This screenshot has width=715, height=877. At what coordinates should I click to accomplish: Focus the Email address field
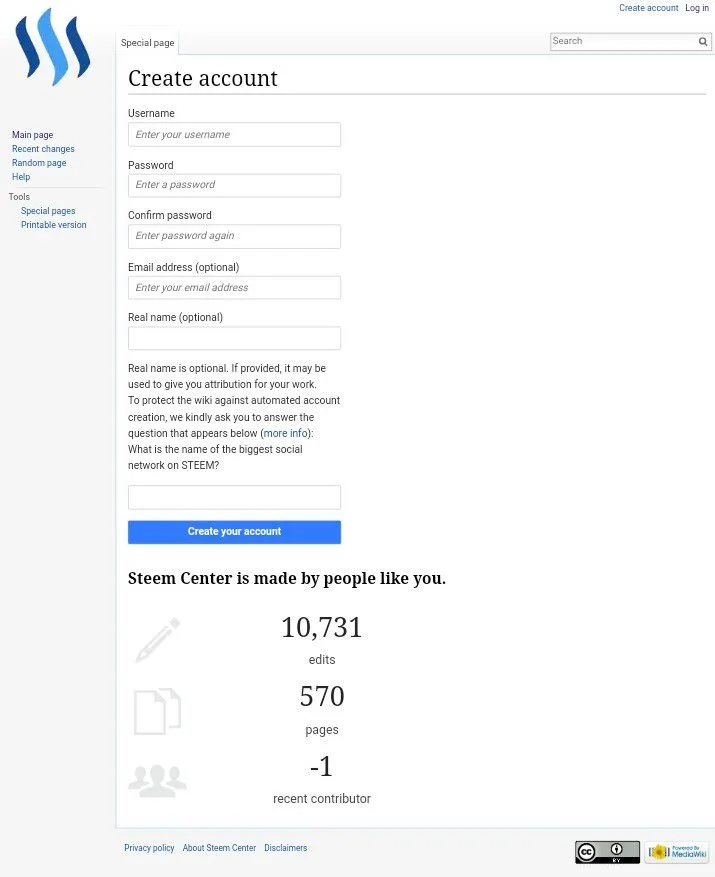234,287
